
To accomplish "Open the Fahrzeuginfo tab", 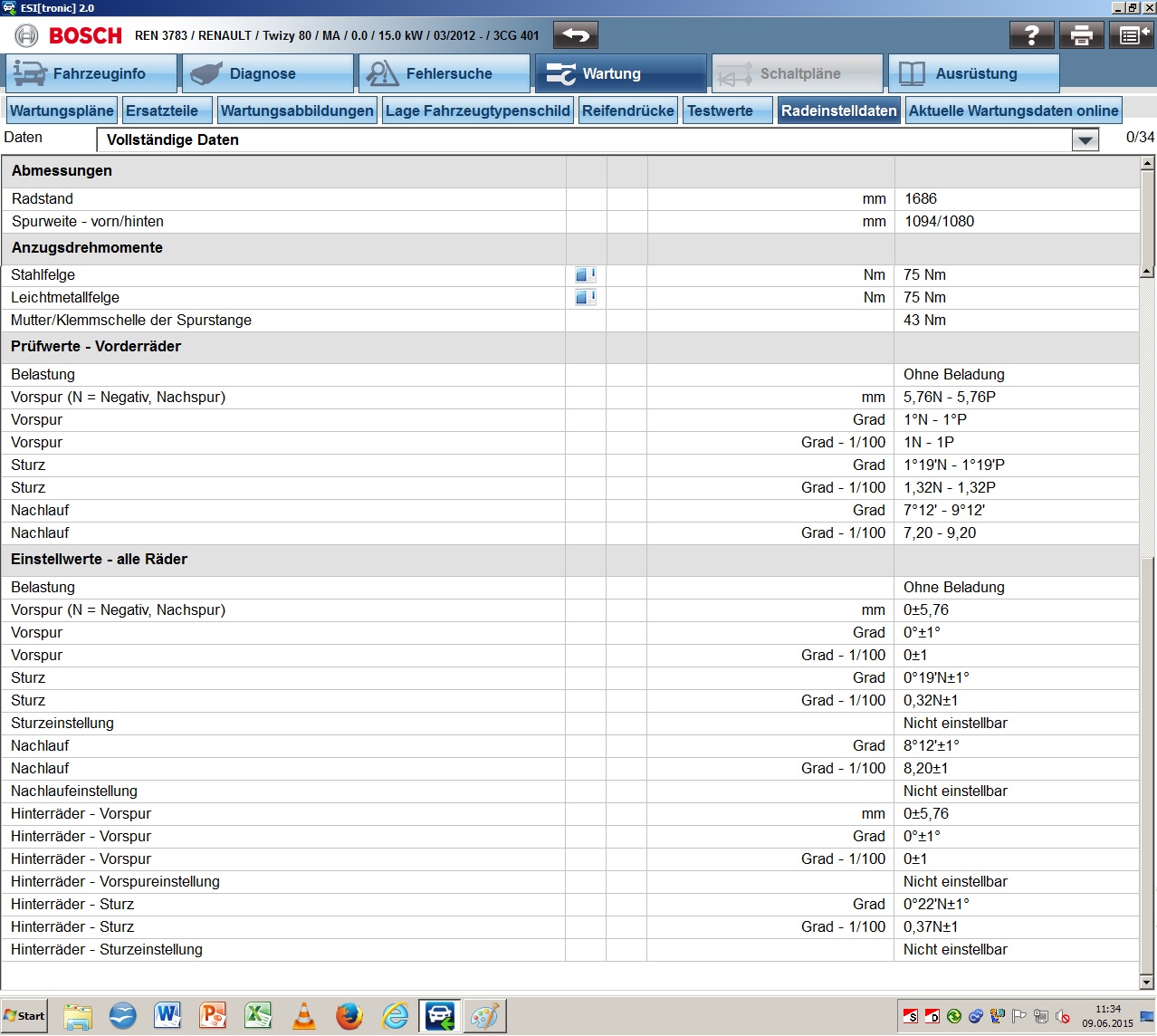I will [x=91, y=74].
